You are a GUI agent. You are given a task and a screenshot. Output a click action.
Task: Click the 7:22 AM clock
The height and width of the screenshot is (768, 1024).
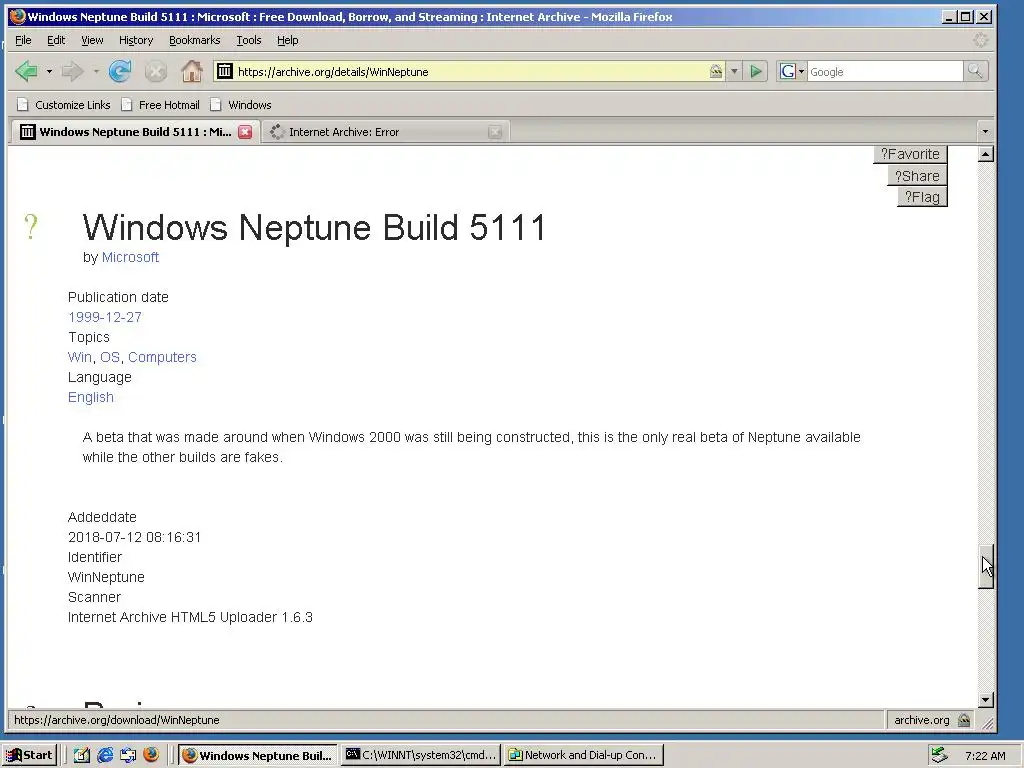[985, 756]
